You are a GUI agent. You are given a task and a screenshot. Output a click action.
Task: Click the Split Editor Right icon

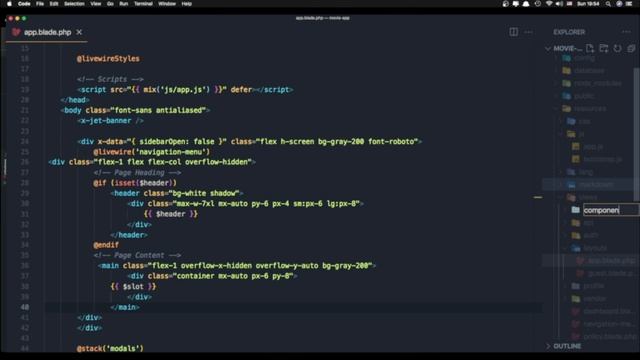click(513, 32)
